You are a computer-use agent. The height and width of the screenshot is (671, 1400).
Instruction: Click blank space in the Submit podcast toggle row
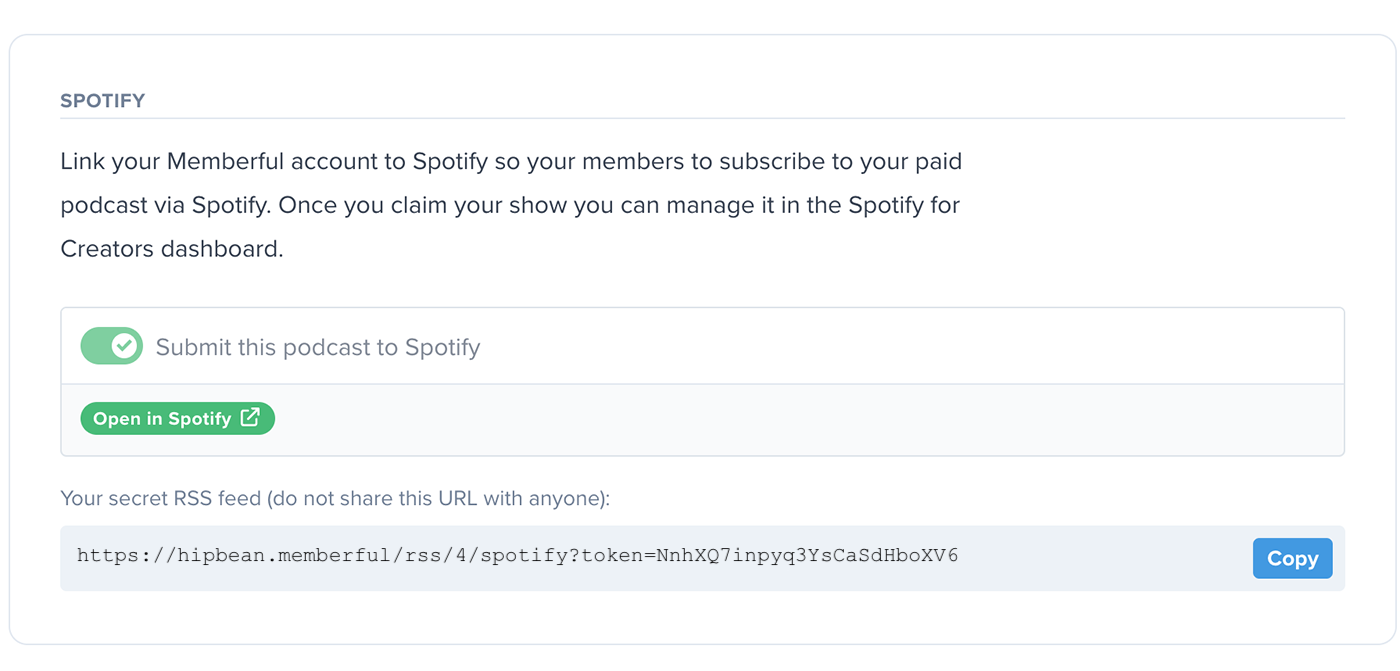[900, 346]
